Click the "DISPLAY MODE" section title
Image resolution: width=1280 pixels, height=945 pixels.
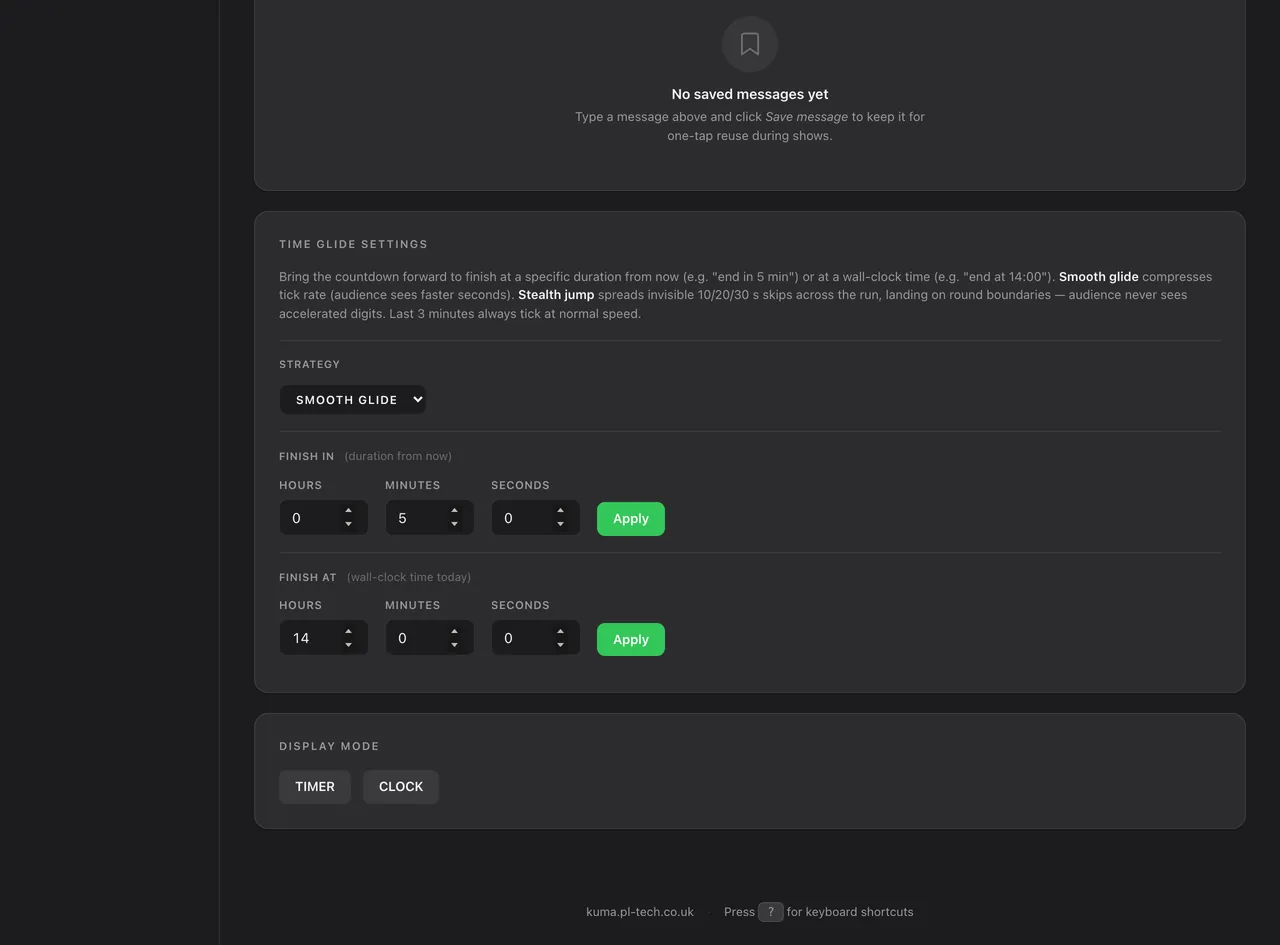[329, 746]
